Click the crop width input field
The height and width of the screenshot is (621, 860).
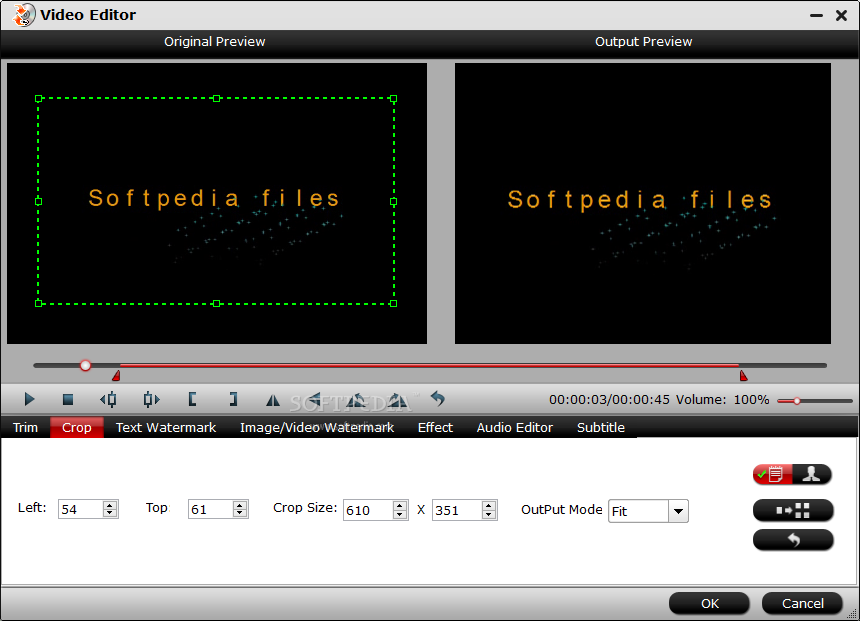[x=367, y=510]
